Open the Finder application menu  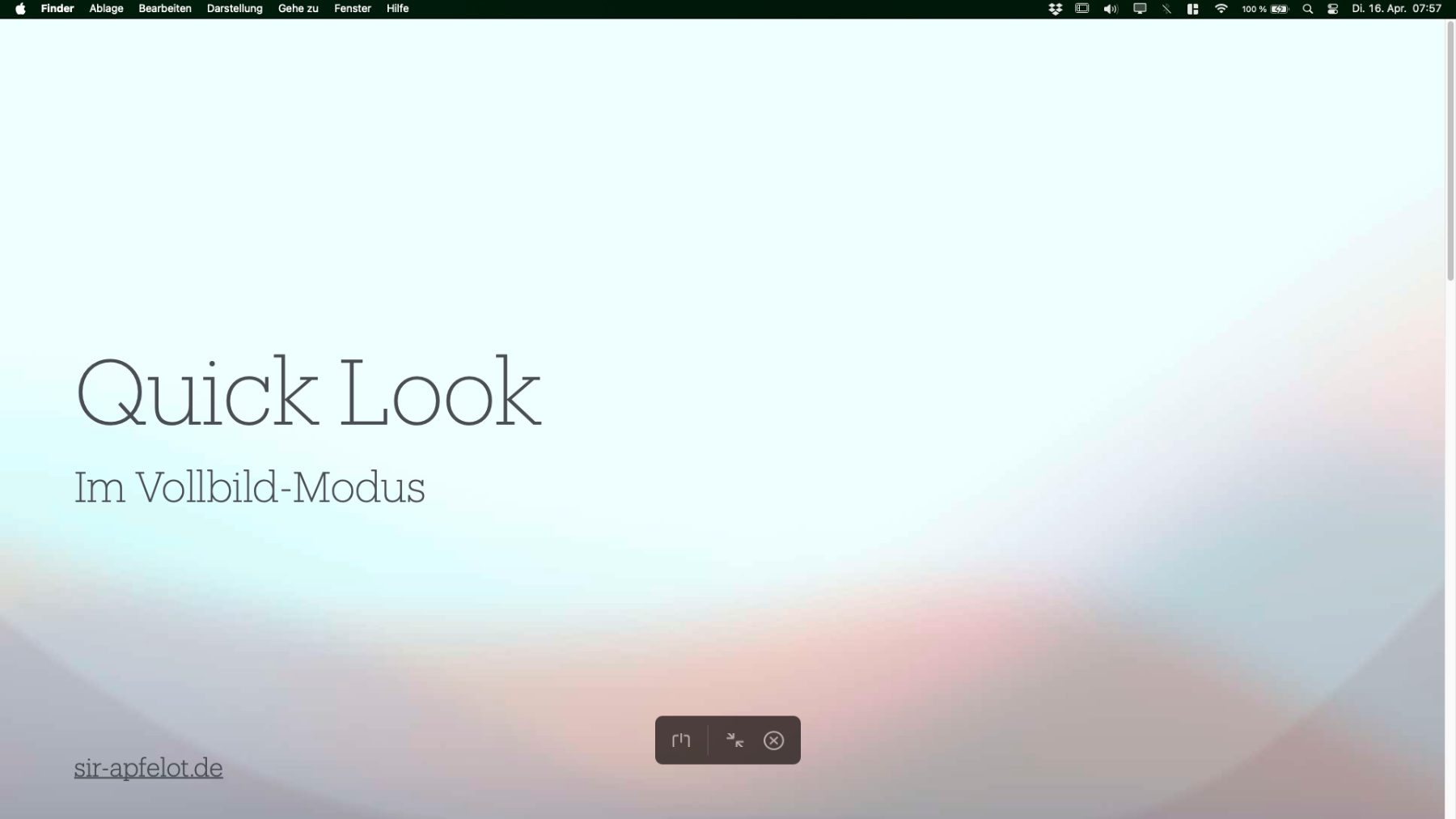tap(57, 9)
